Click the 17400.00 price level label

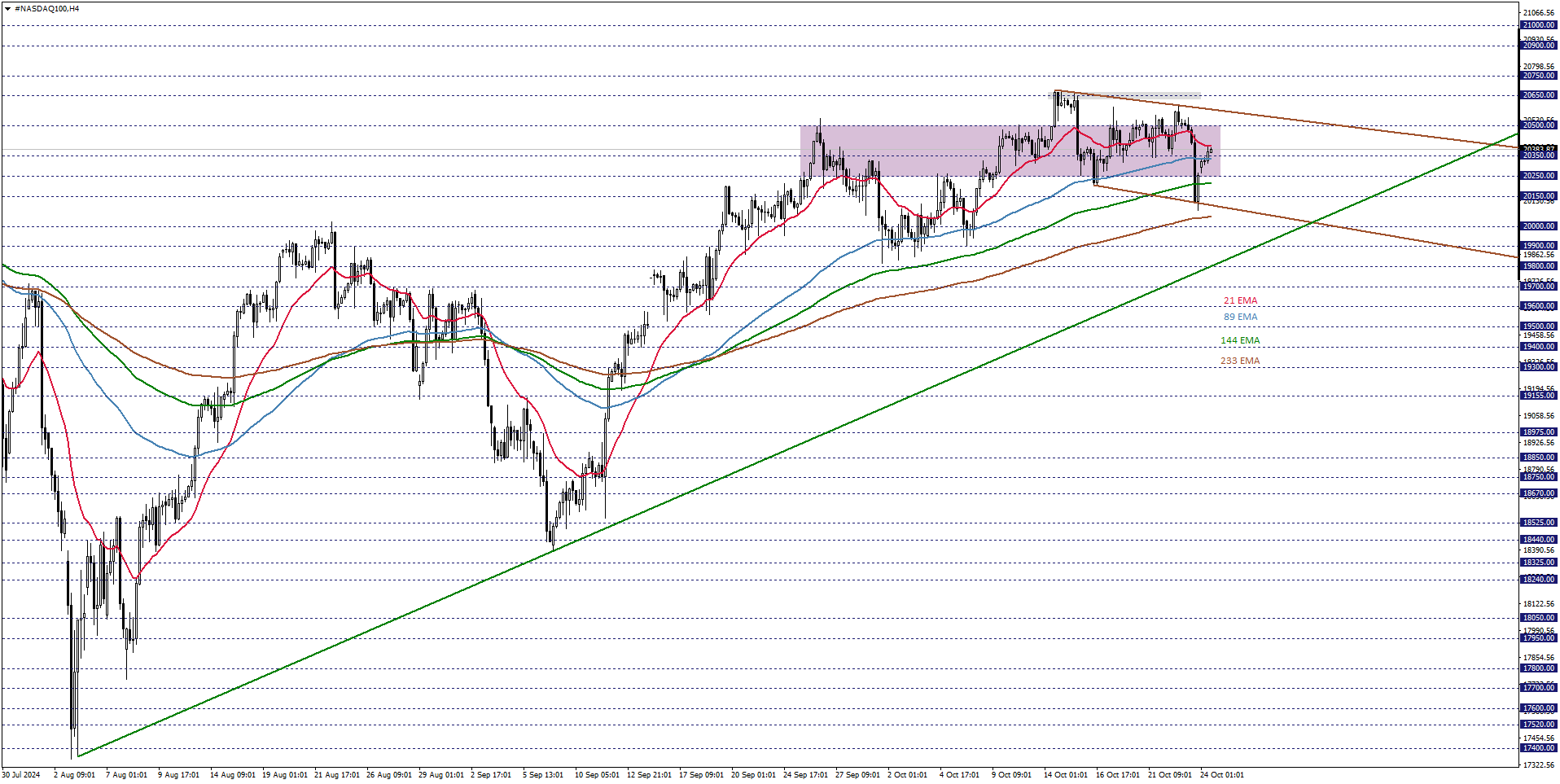click(x=1538, y=748)
